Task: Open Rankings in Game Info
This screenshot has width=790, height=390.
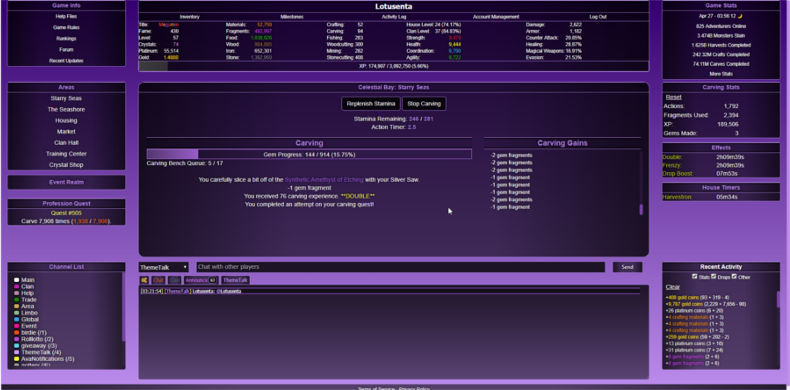Action: click(x=66, y=38)
